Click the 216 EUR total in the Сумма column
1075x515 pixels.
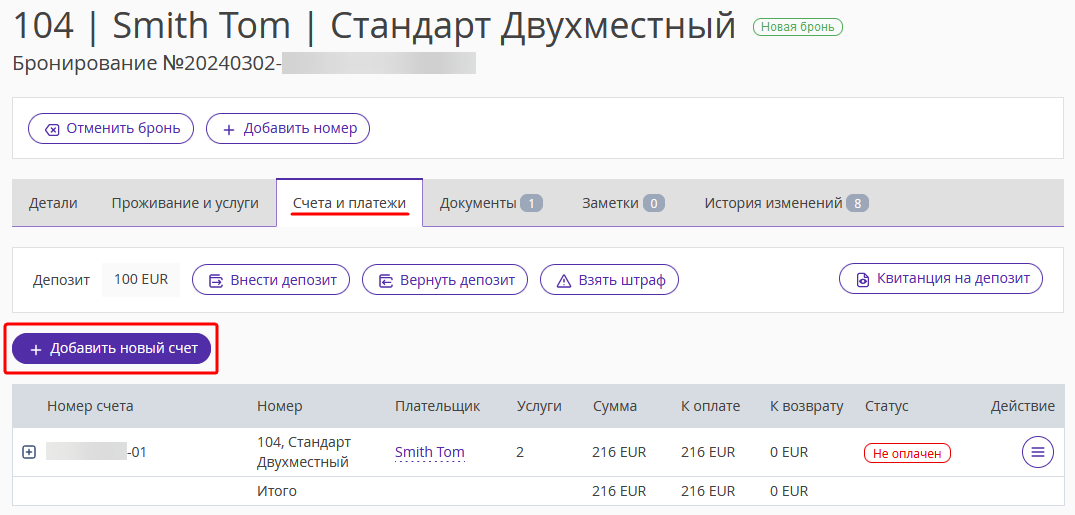(x=619, y=491)
